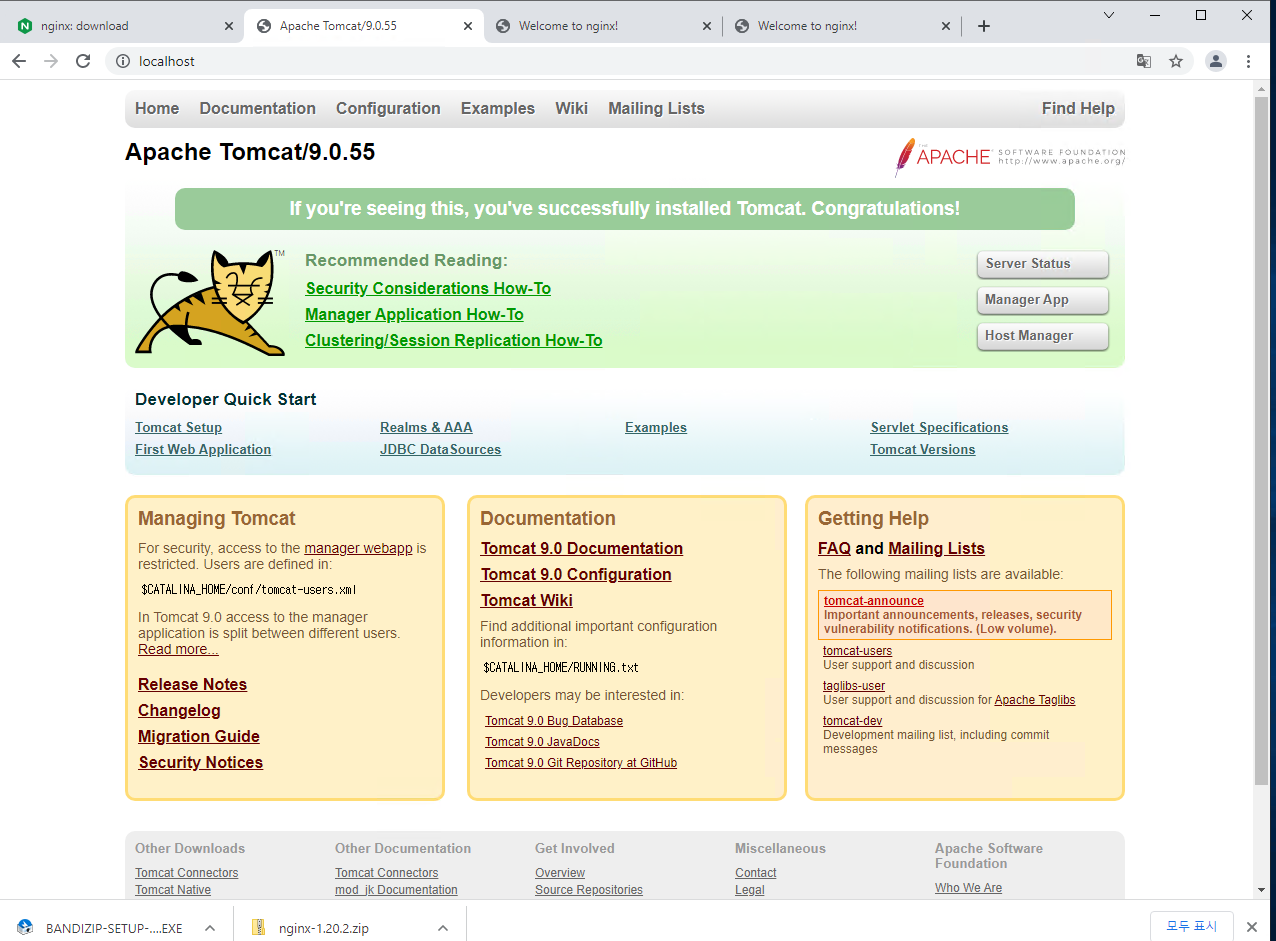Image resolution: width=1276 pixels, height=941 pixels.
Task: Open Tomcat 9.0 Documentation link
Action: (582, 548)
